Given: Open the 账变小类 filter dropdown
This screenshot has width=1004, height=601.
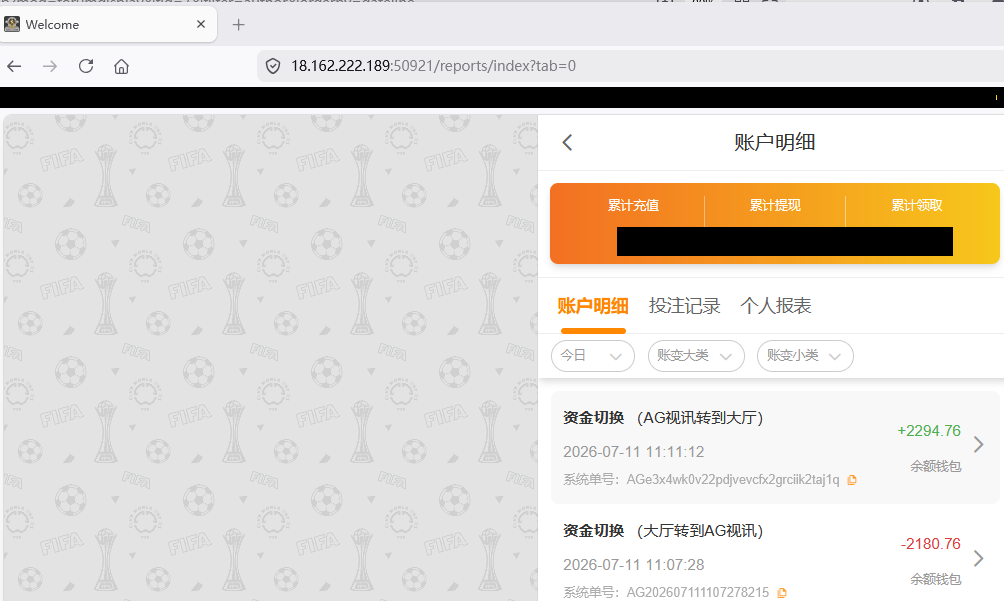Looking at the screenshot, I should [x=805, y=356].
